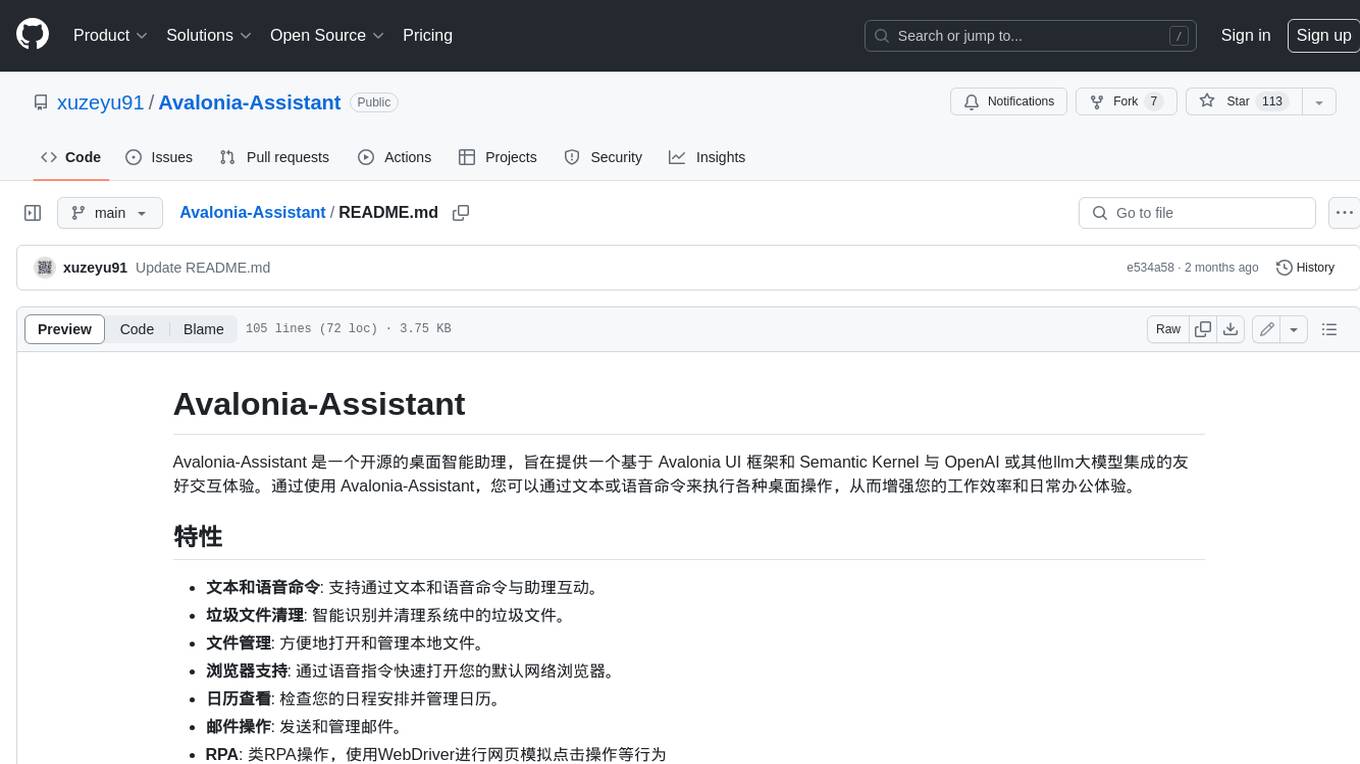The image size is (1360, 764).
Task: Navigate to Avalonia-Assistant breadcrumb folder
Action: point(252,212)
